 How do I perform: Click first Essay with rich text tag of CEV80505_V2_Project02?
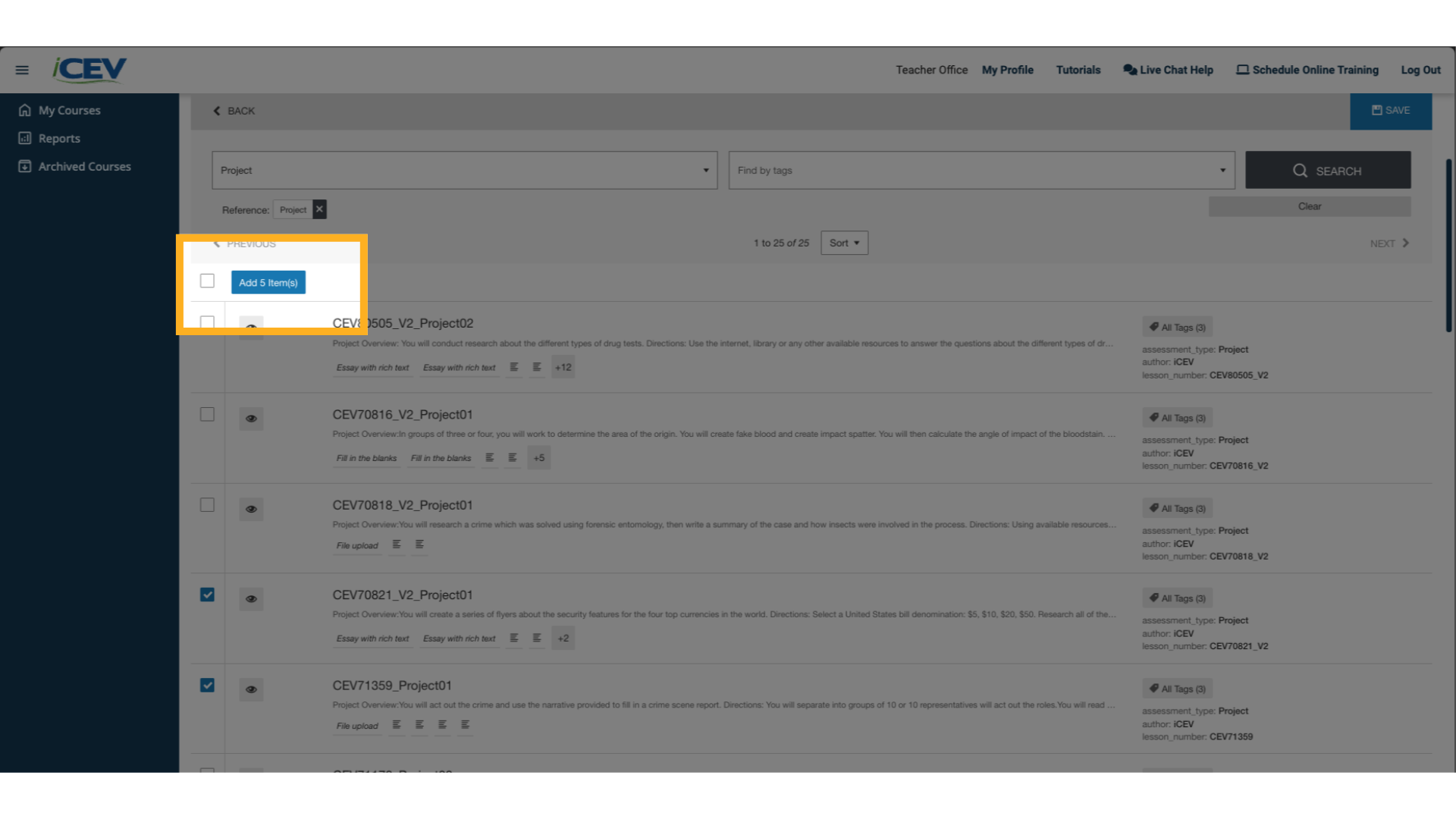(x=372, y=368)
